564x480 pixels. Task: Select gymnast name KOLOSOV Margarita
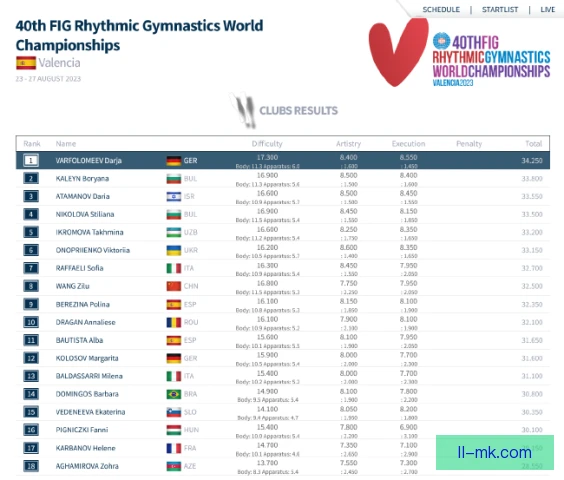[87, 358]
